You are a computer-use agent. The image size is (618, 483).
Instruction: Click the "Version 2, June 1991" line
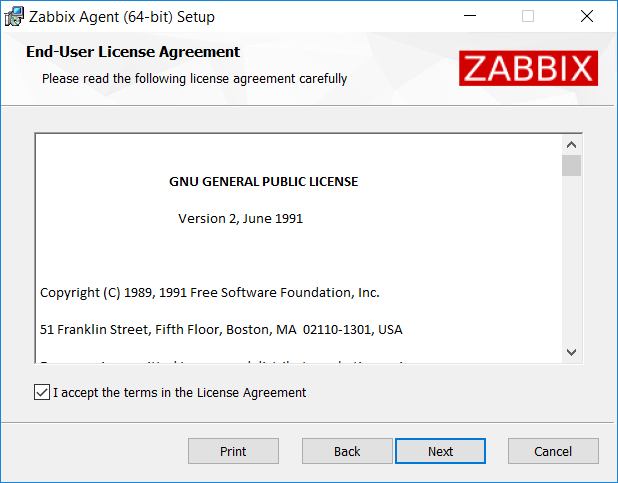(240, 218)
